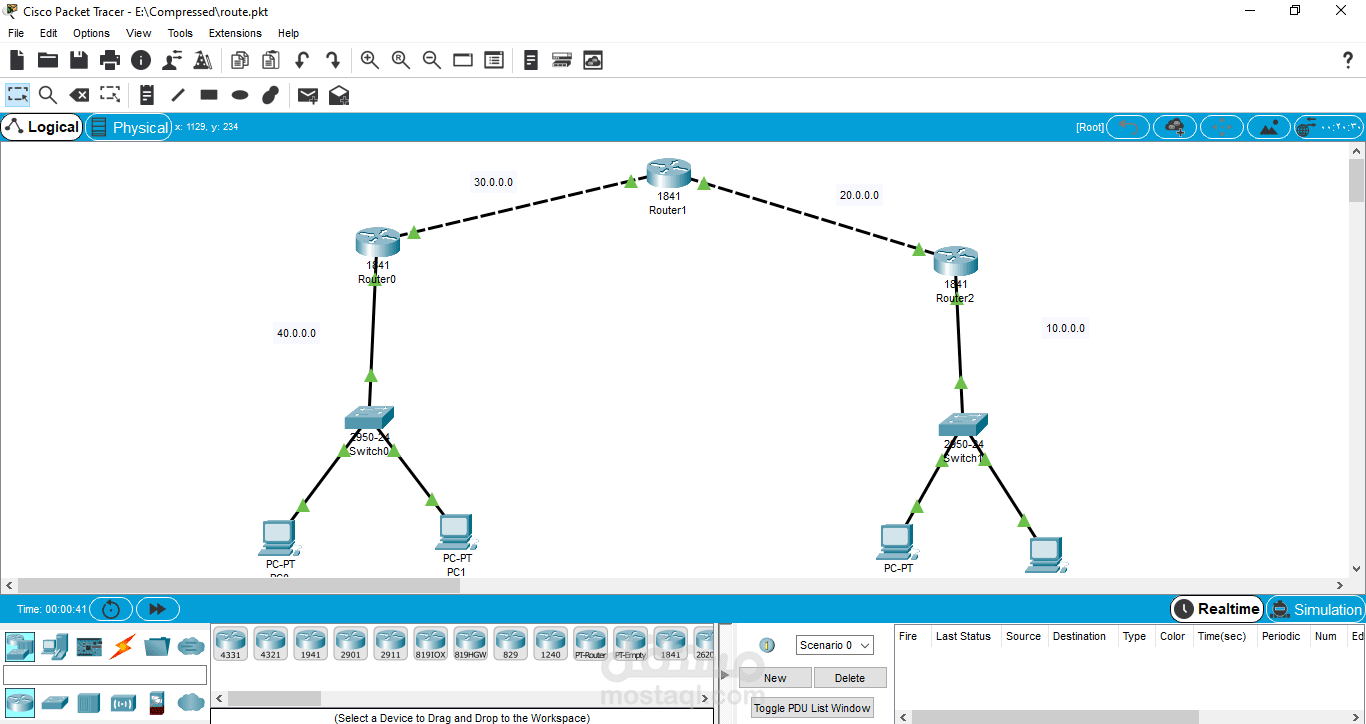Open the network information icon
Viewport: 1366px width, 724px height.
tap(141, 60)
